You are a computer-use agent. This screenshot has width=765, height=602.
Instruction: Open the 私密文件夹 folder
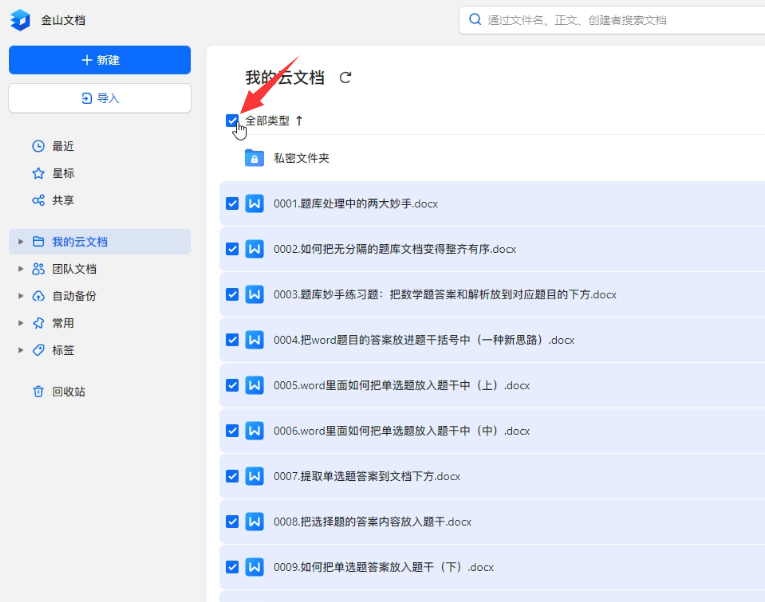(x=302, y=158)
